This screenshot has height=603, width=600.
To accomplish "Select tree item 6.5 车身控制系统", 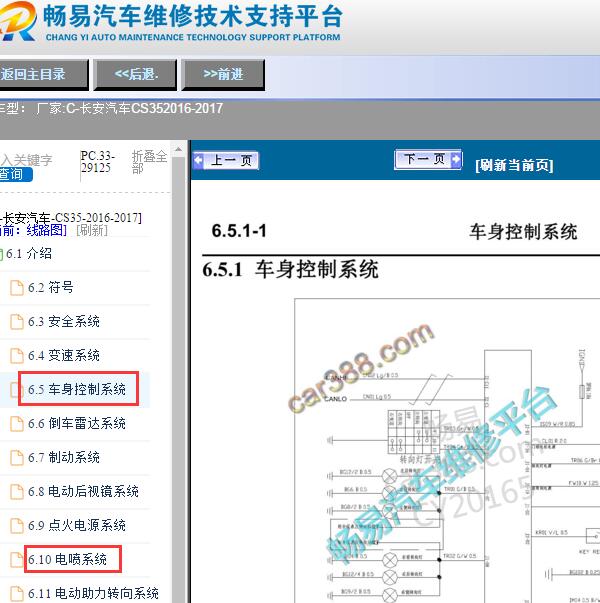I will point(77,389).
